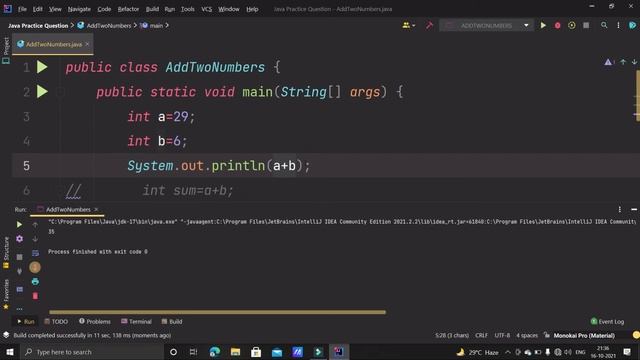Viewport: 640px width, 360px height.
Task: Change file encoding UTF-8
Action: (x=502, y=335)
